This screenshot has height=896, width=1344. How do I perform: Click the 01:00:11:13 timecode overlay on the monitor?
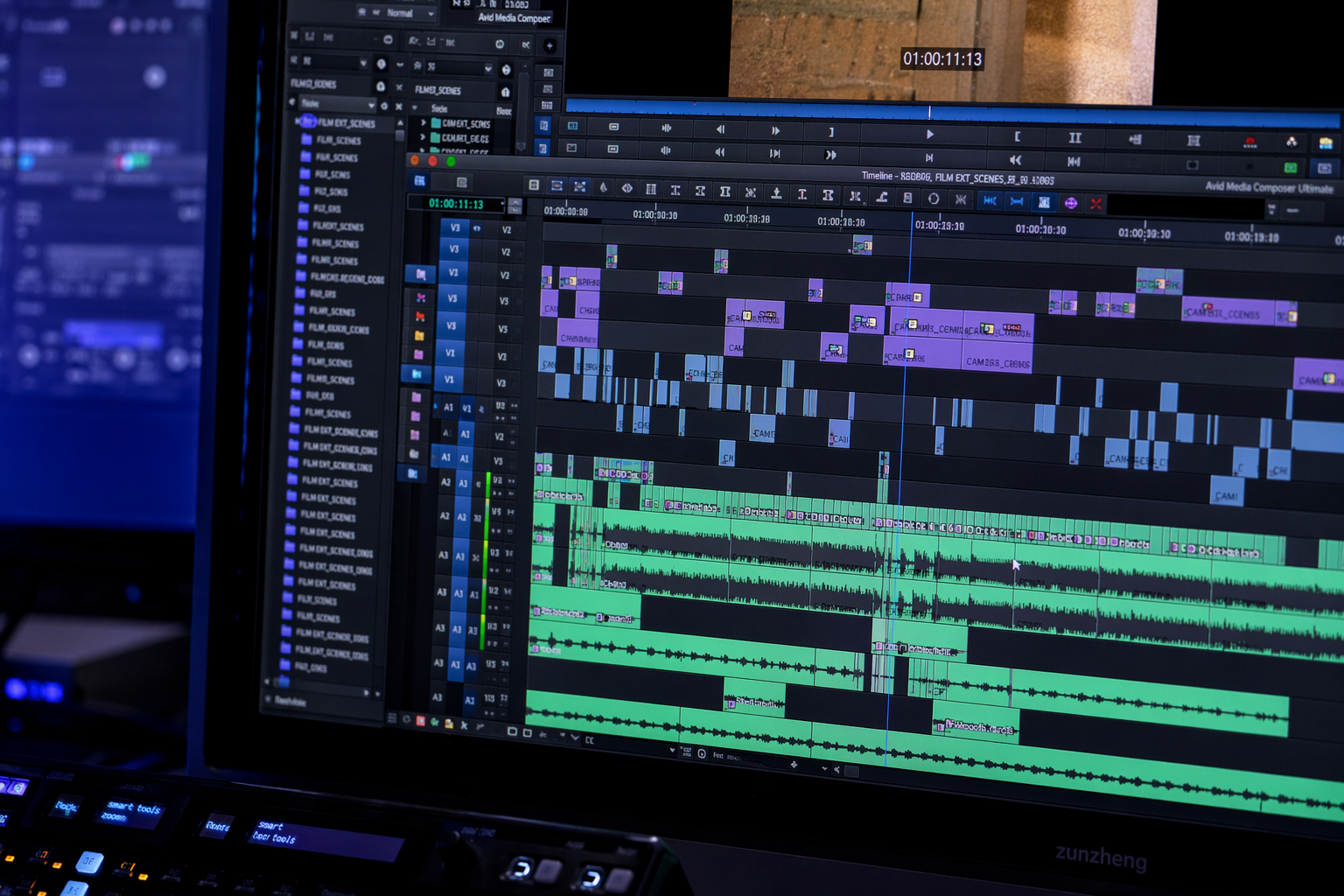[942, 59]
